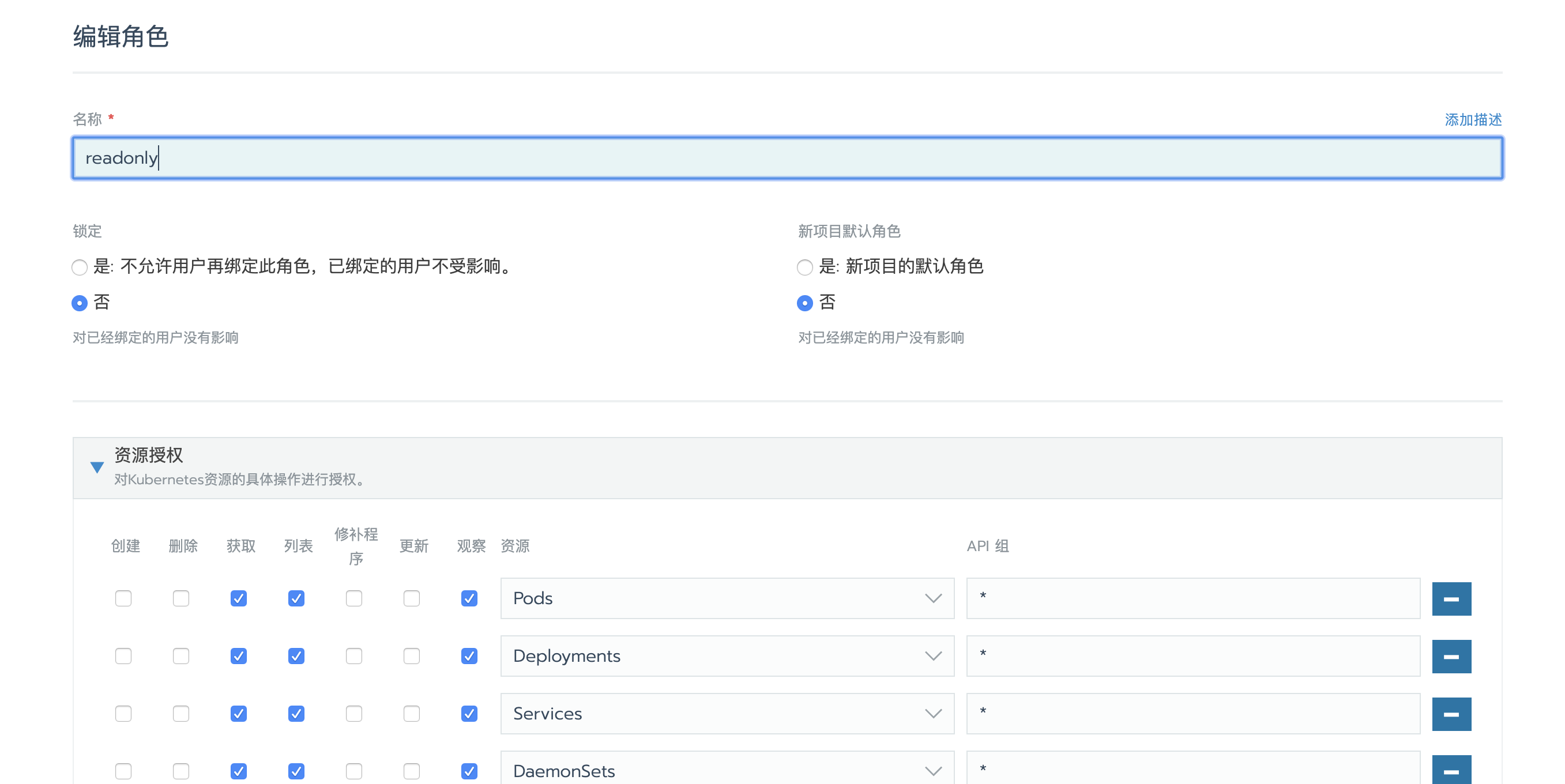Enable 创建 checkbox for DaemonSets
The height and width of the screenshot is (784, 1565).
click(x=123, y=771)
